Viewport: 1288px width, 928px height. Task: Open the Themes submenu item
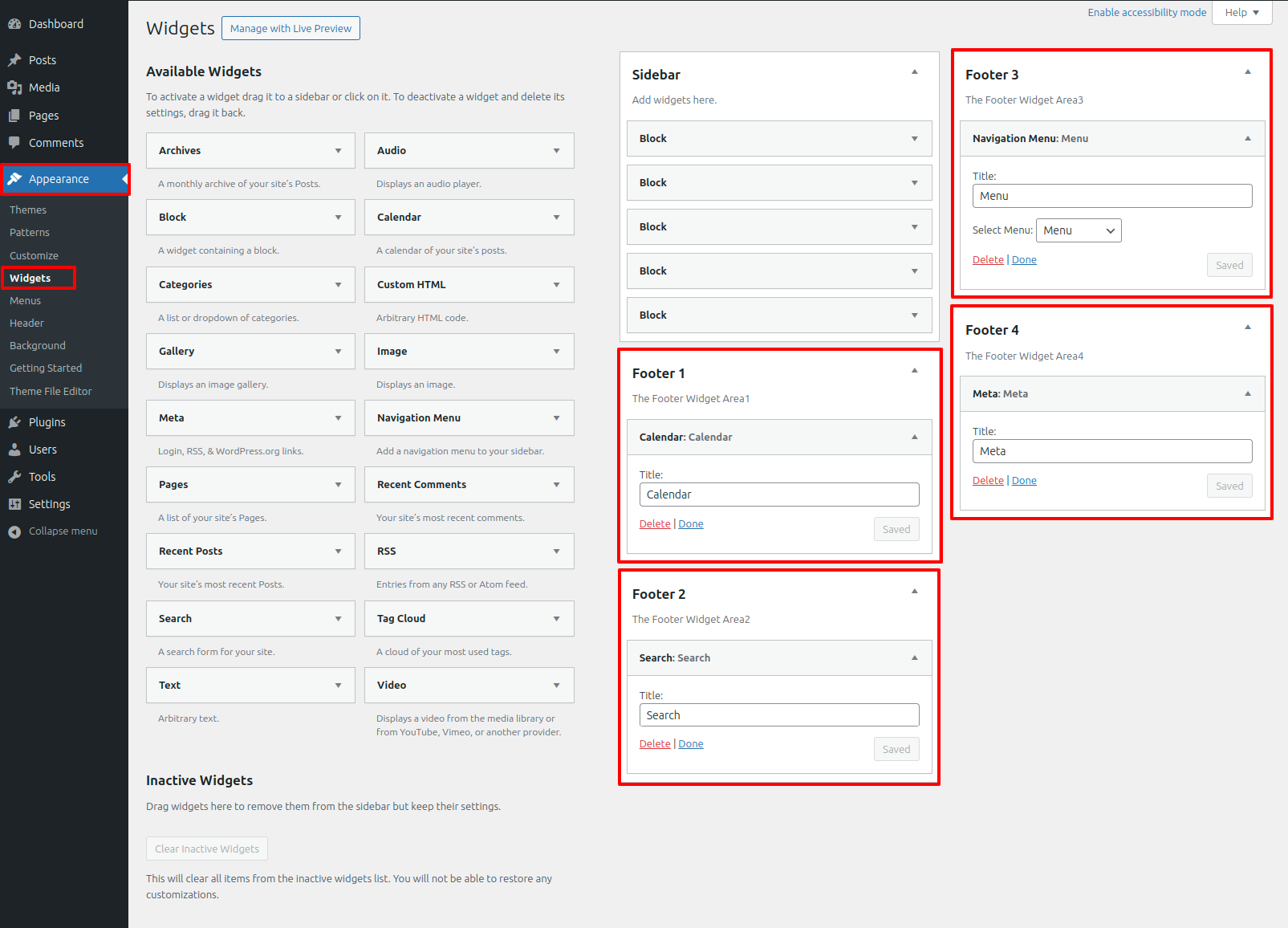click(28, 210)
